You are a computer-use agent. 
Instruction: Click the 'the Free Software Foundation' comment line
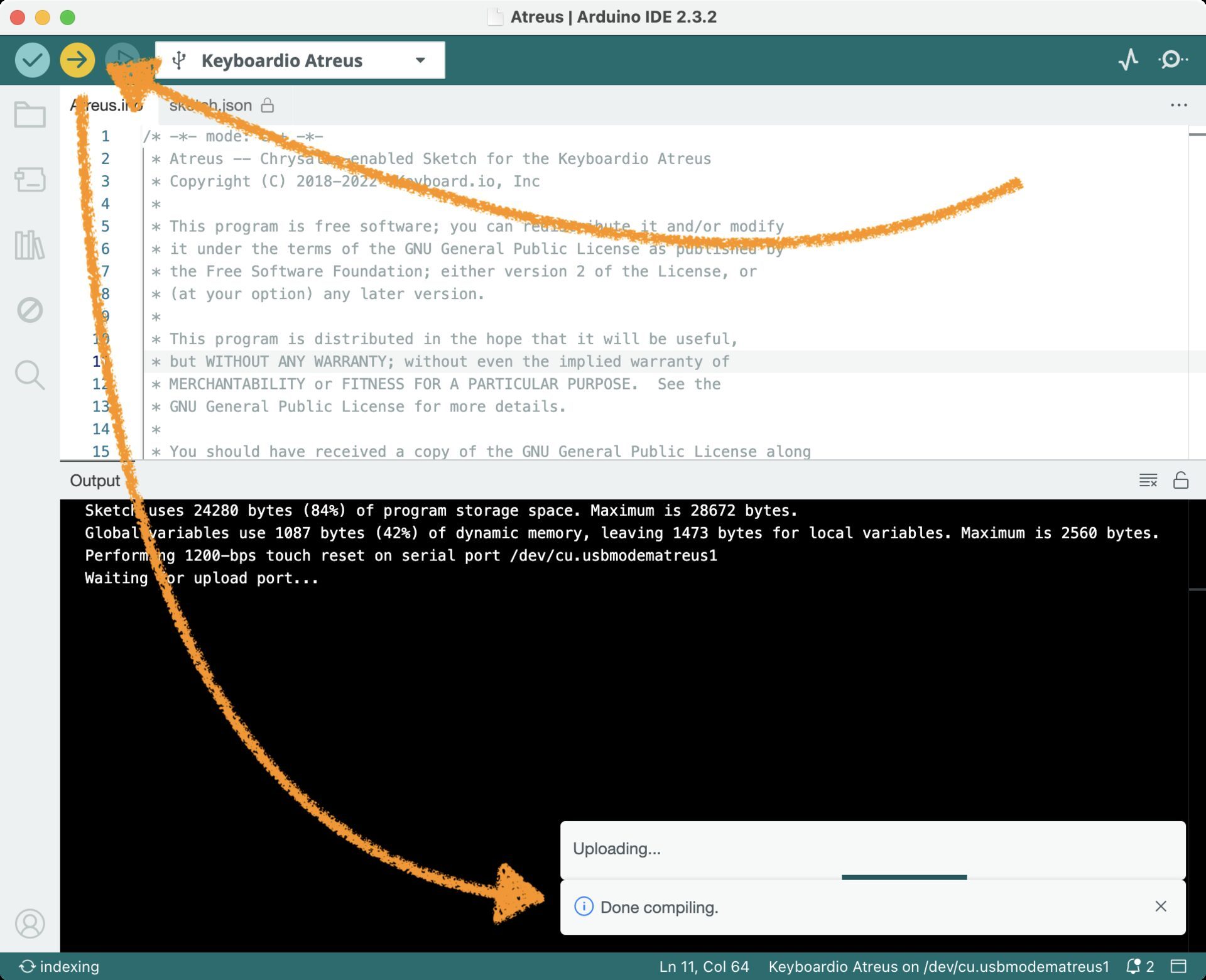coord(454,271)
